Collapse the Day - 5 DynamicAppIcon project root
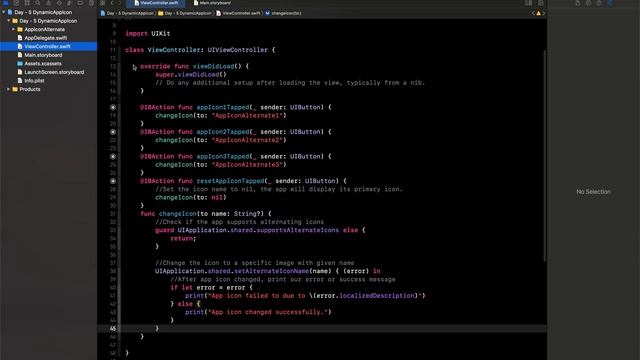The height and width of the screenshot is (360, 640). pos(4,12)
